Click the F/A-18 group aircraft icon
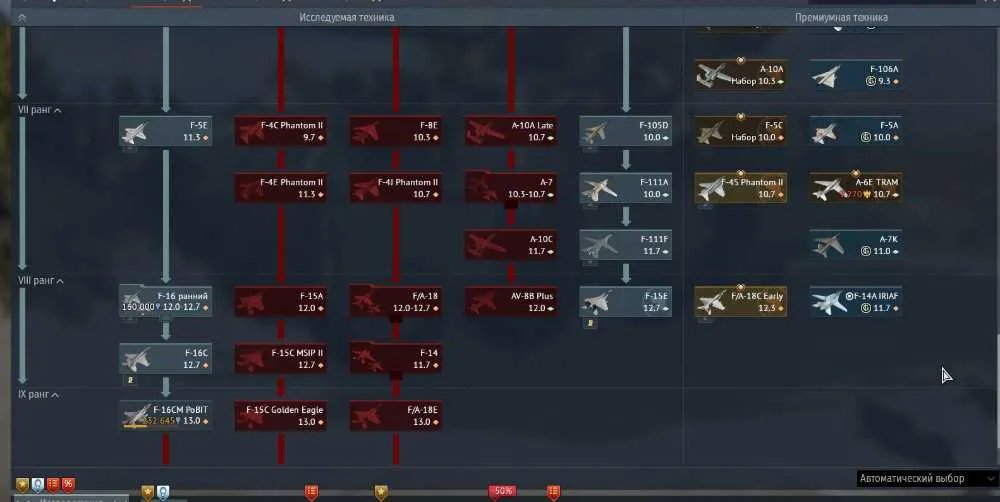The image size is (1000, 502). tap(365, 302)
